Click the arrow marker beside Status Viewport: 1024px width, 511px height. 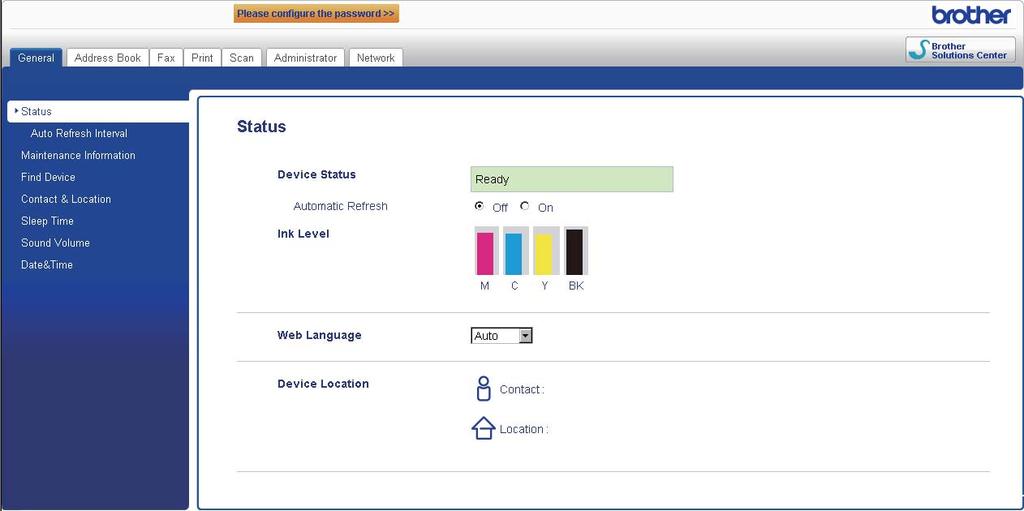(16, 111)
